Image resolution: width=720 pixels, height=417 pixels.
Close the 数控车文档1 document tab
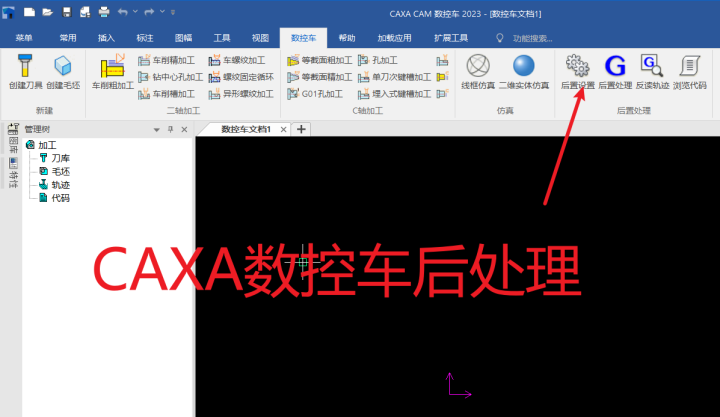284,130
